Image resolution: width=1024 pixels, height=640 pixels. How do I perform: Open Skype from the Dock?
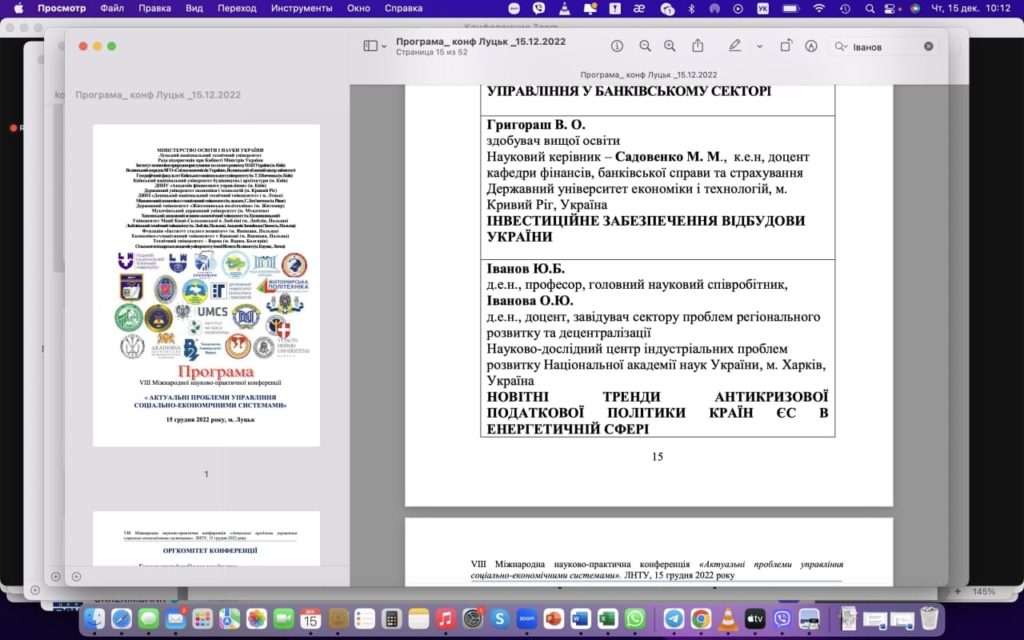tap(500, 618)
